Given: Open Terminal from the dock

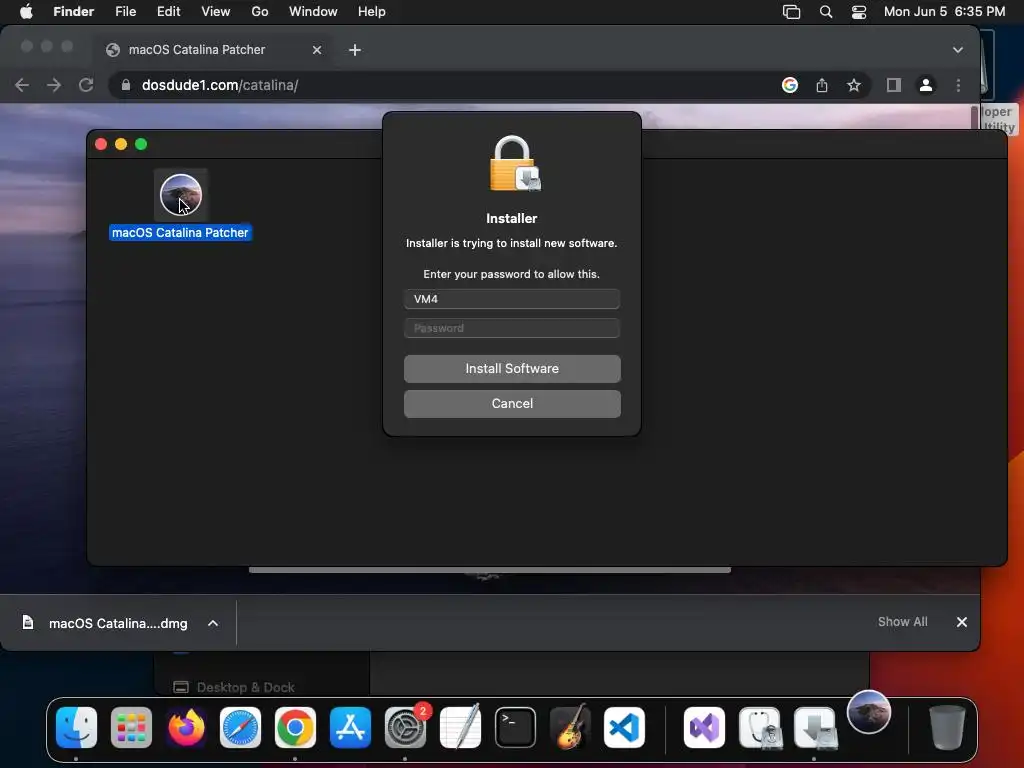Looking at the screenshot, I should click(515, 727).
